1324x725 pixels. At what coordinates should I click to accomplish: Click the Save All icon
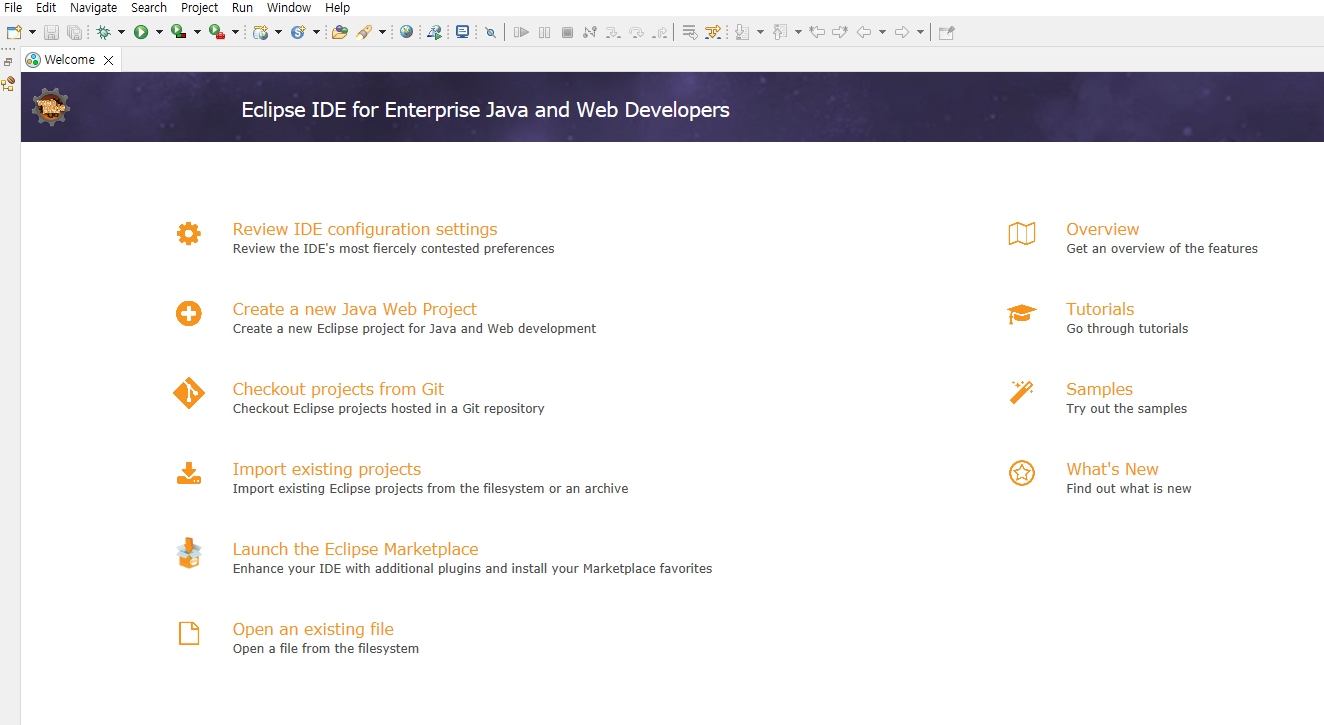click(x=74, y=32)
